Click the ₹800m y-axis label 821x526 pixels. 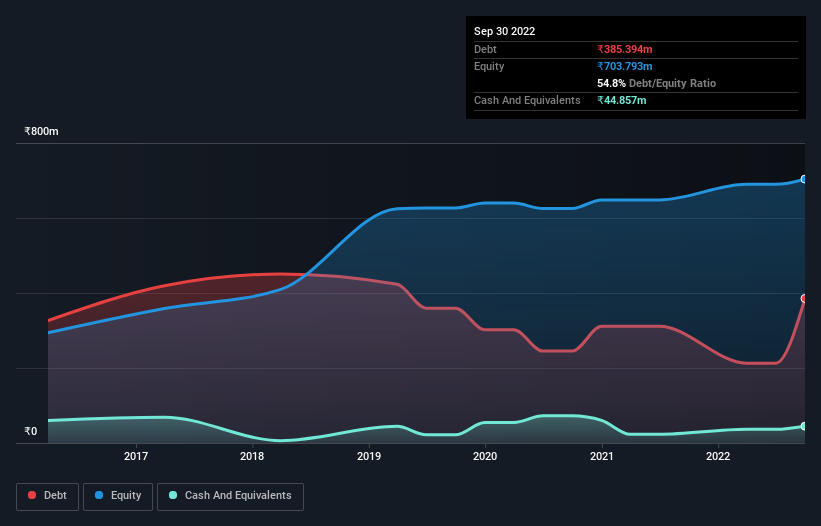click(x=41, y=131)
